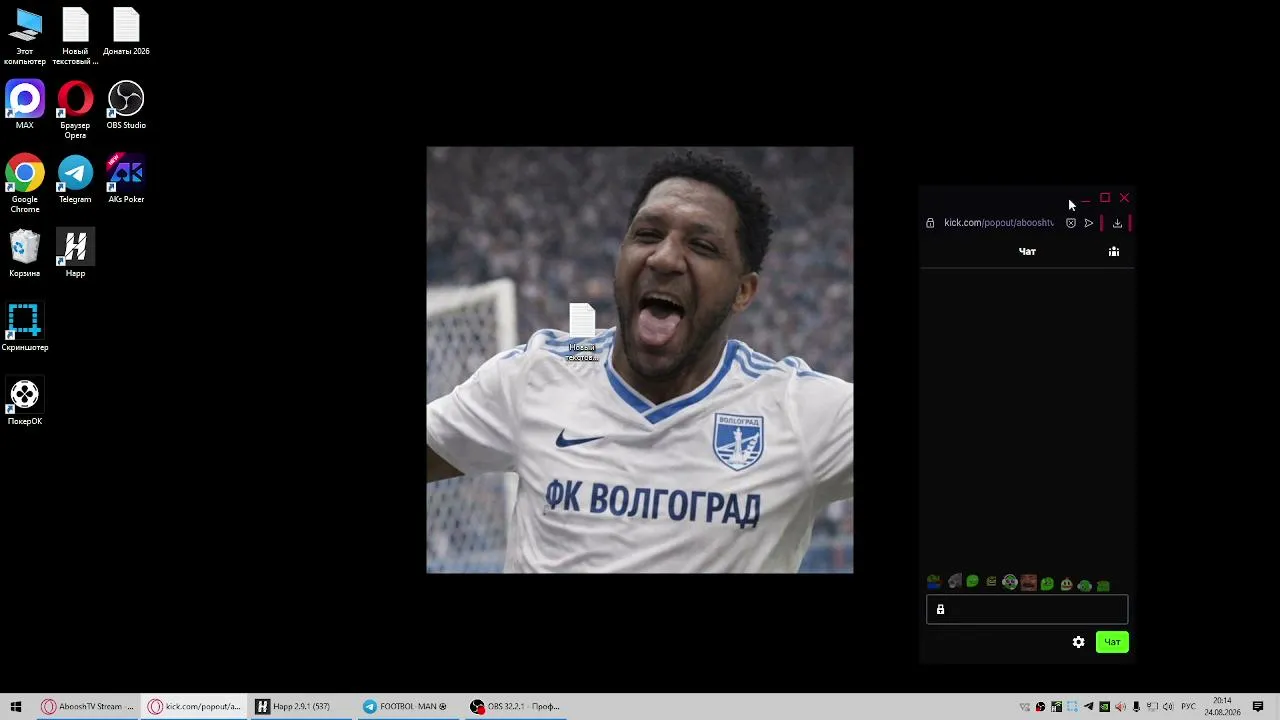The height and width of the screenshot is (720, 1280).
Task: Open the Windows notification center icon
Action: point(1258,707)
